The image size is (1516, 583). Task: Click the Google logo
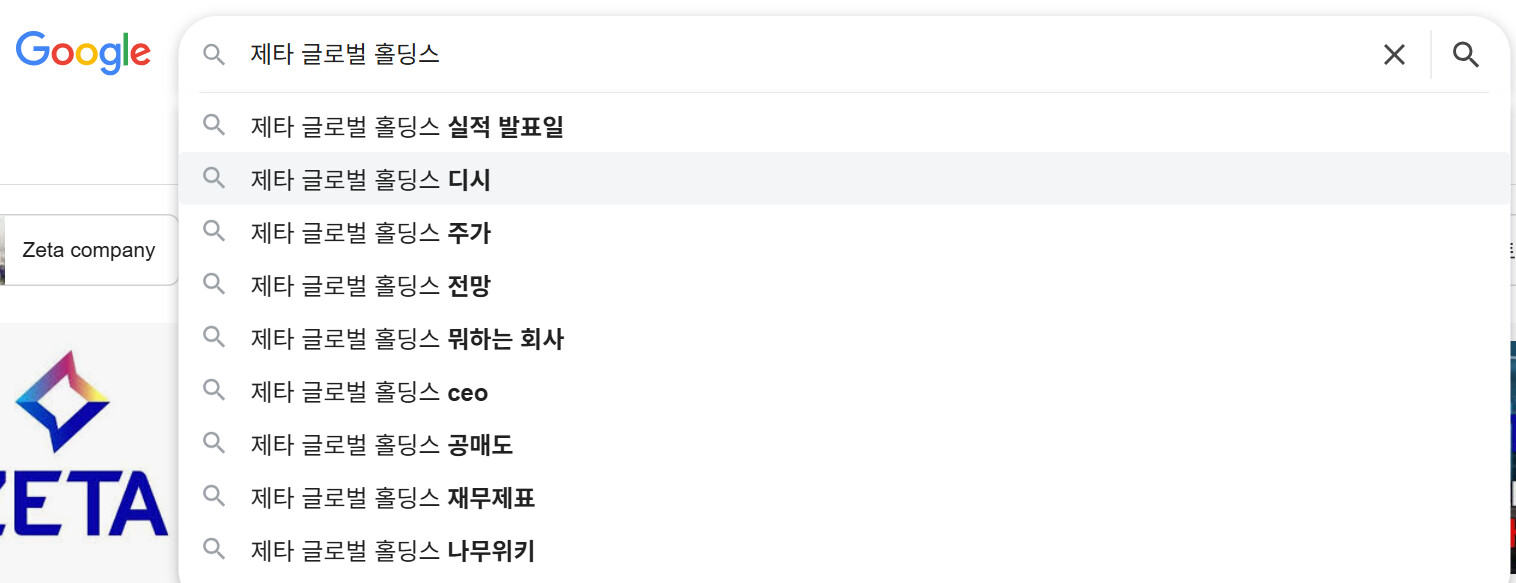point(83,52)
